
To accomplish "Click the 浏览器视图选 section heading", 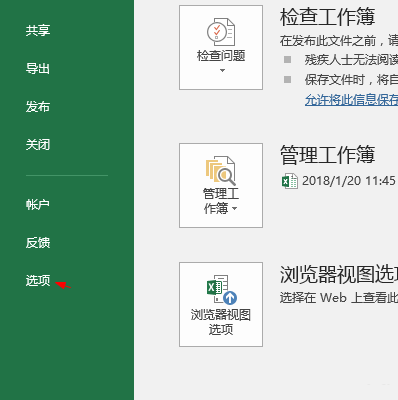I will click(339, 275).
